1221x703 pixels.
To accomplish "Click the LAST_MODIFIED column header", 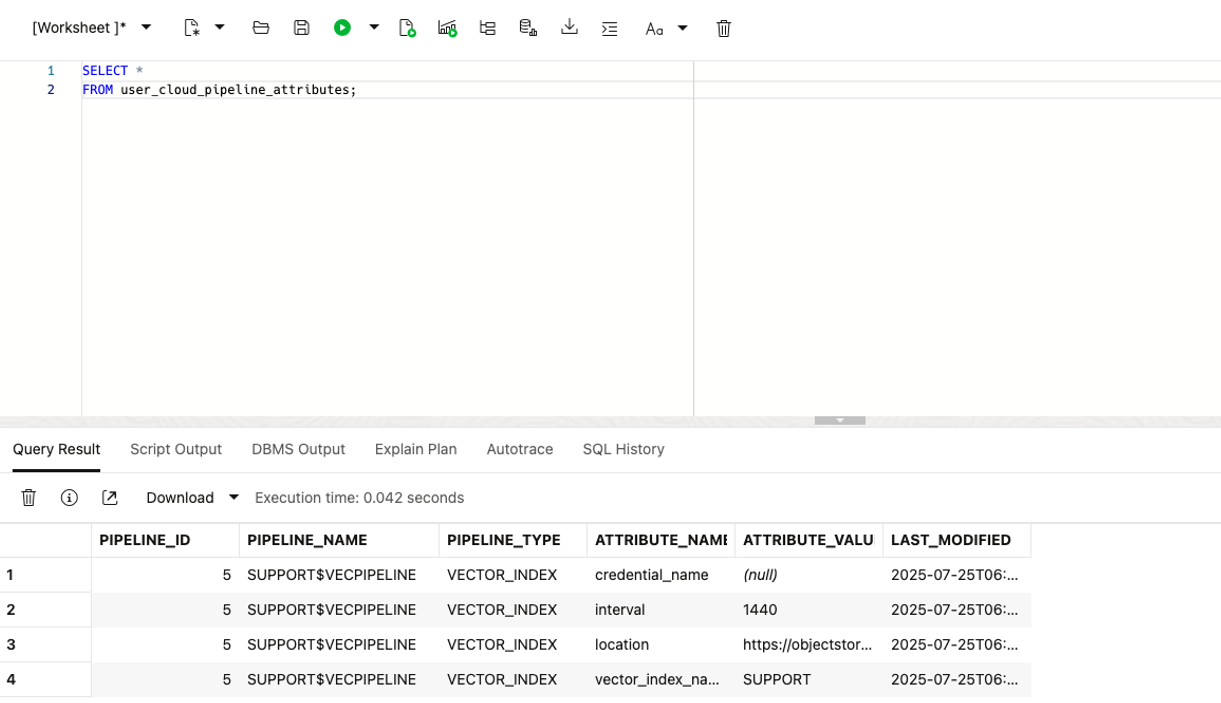I will point(957,540).
